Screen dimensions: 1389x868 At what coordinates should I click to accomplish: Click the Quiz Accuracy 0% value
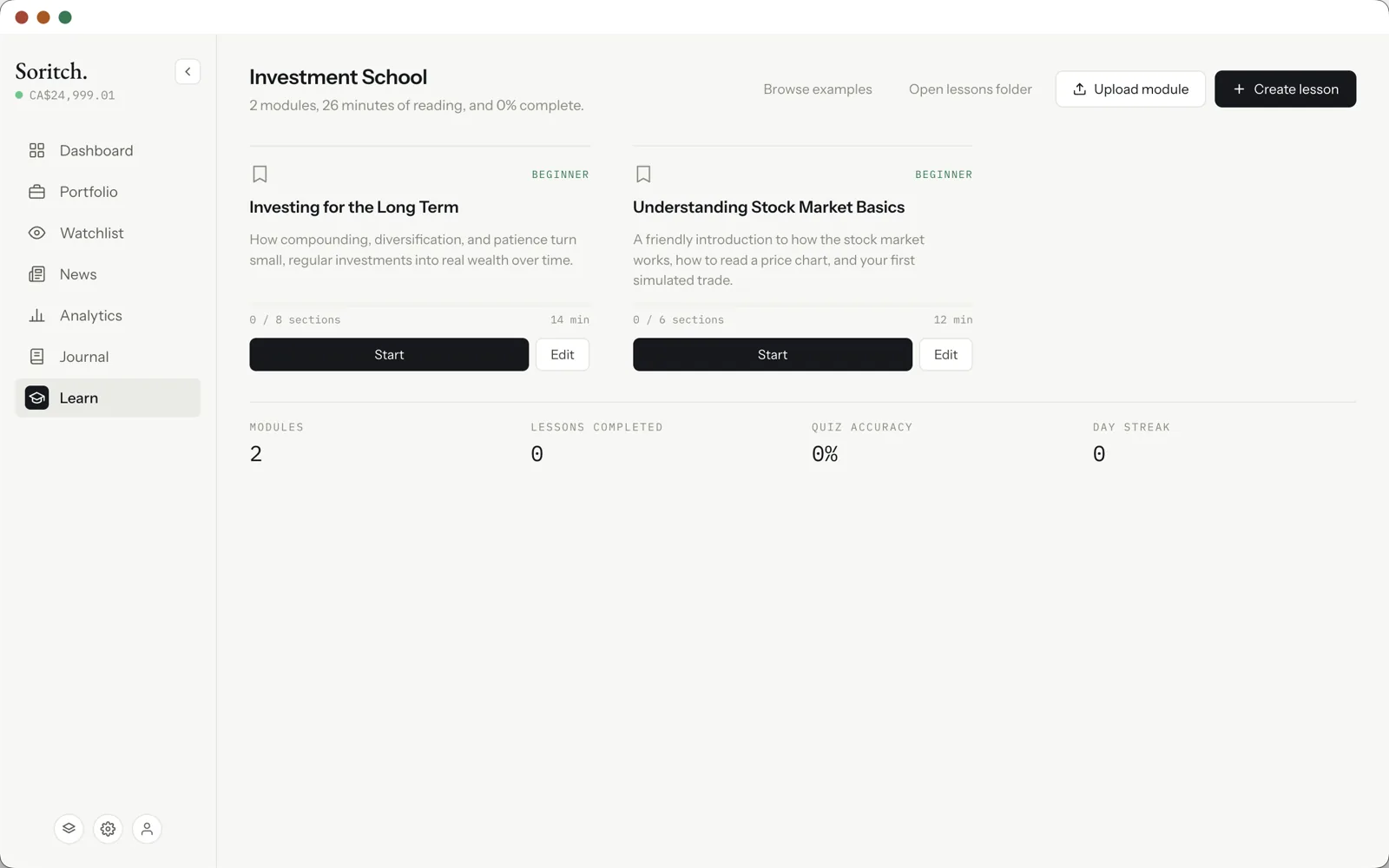coord(825,454)
